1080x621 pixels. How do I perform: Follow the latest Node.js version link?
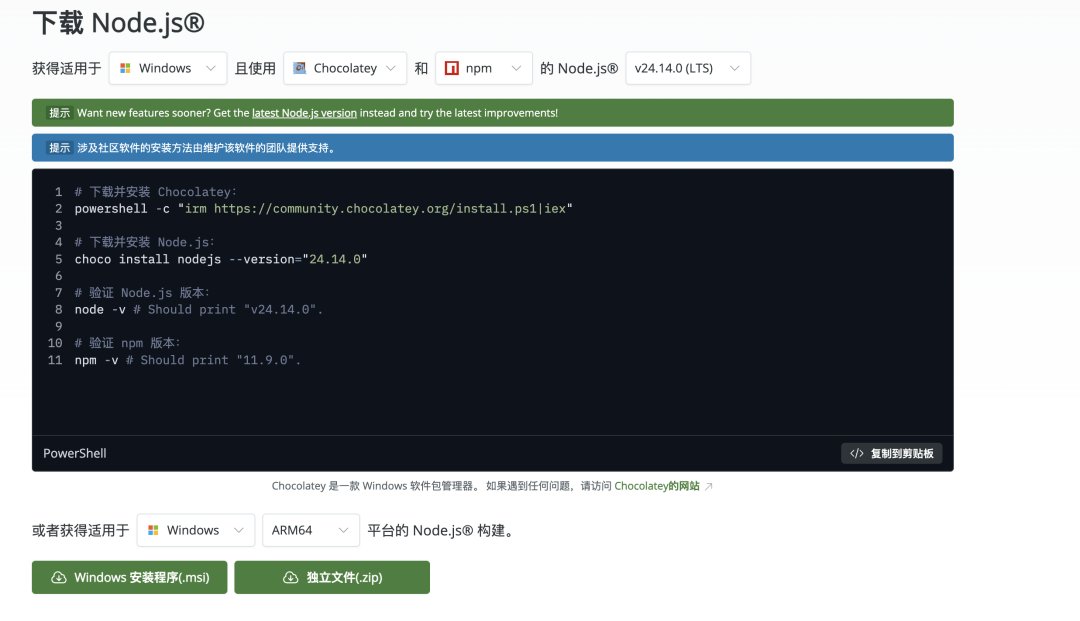(x=304, y=113)
